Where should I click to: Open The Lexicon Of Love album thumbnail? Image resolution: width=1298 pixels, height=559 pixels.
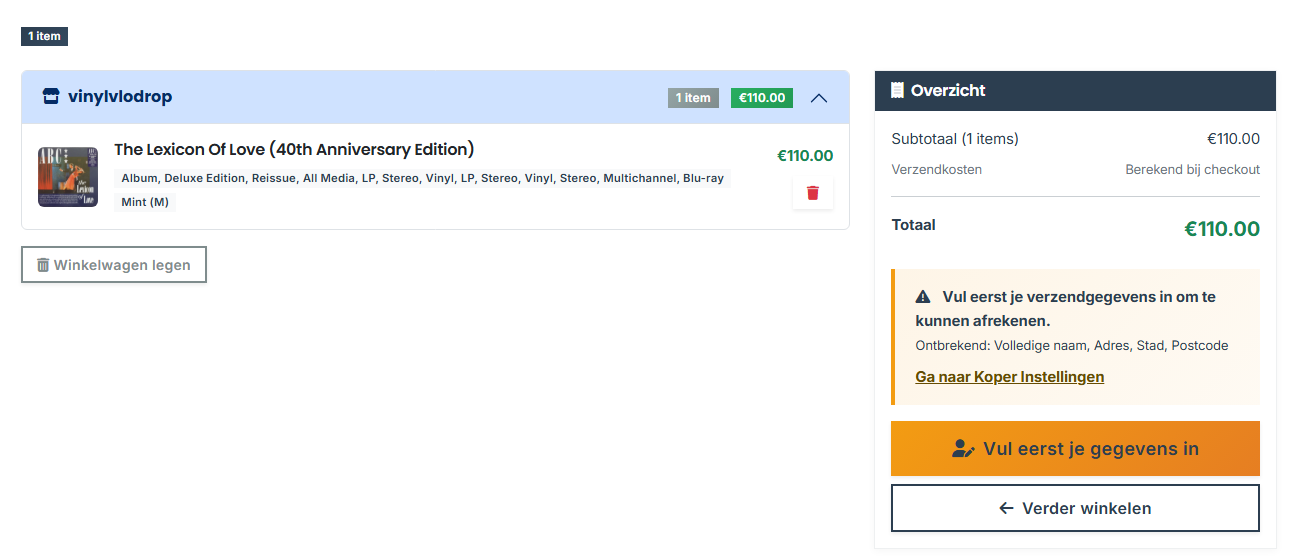pos(68,177)
